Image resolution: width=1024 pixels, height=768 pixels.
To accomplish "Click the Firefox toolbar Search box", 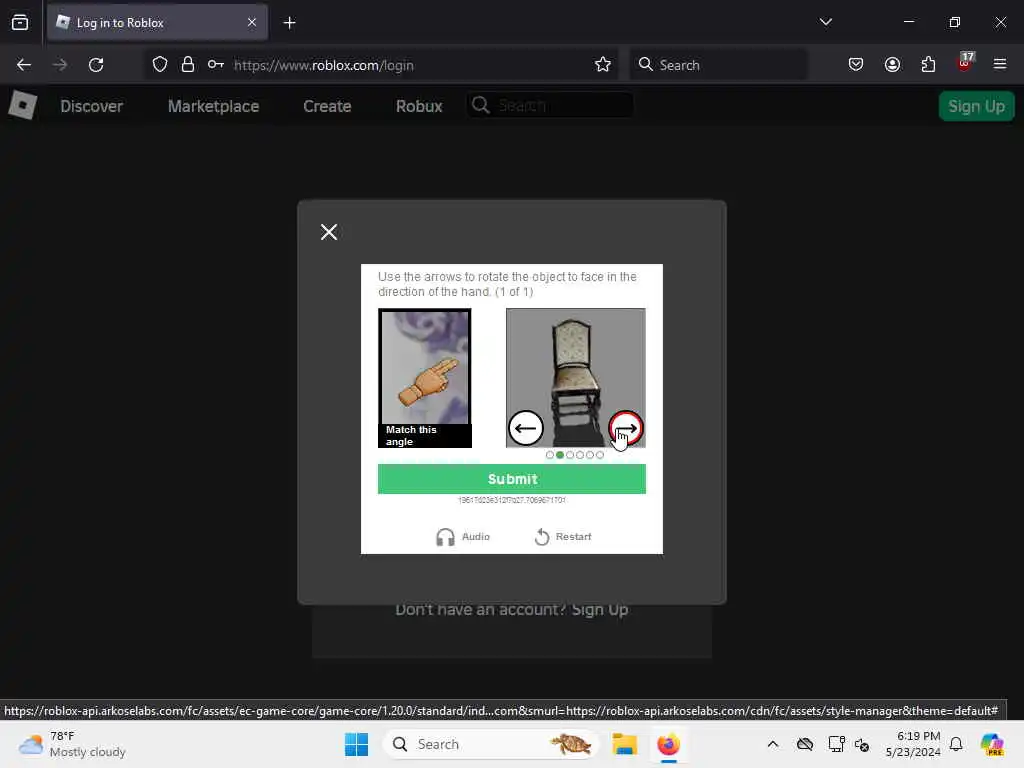I will click(x=718, y=65).
